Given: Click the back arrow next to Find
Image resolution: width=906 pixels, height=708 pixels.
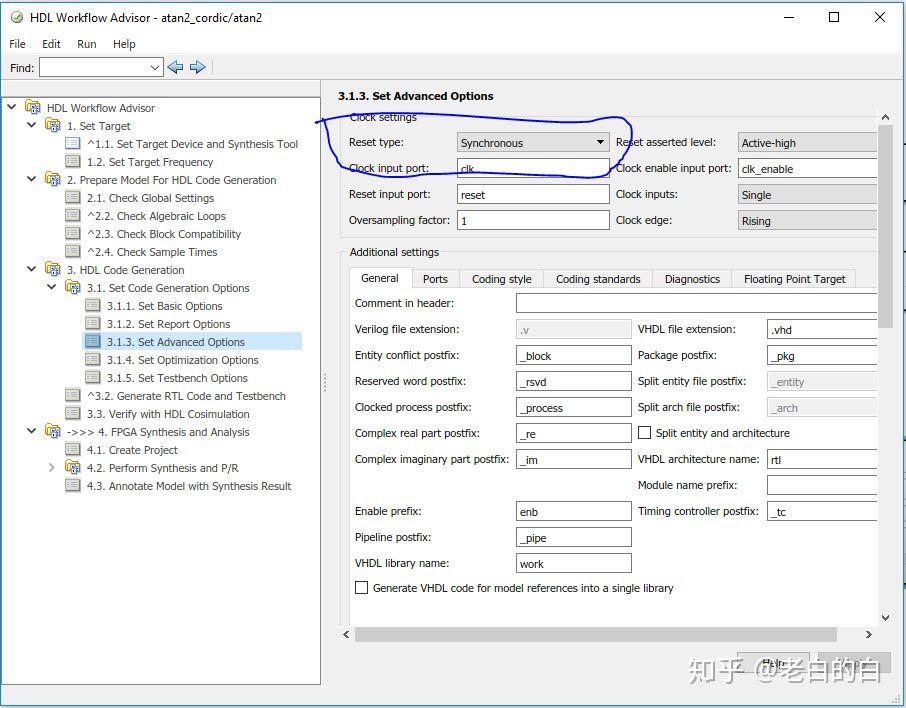Looking at the screenshot, I should tap(176, 67).
